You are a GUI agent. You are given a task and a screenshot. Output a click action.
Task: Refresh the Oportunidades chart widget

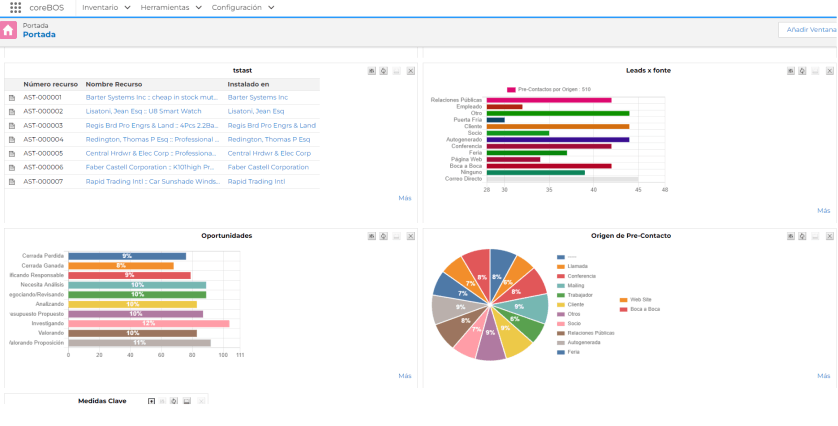(384, 236)
